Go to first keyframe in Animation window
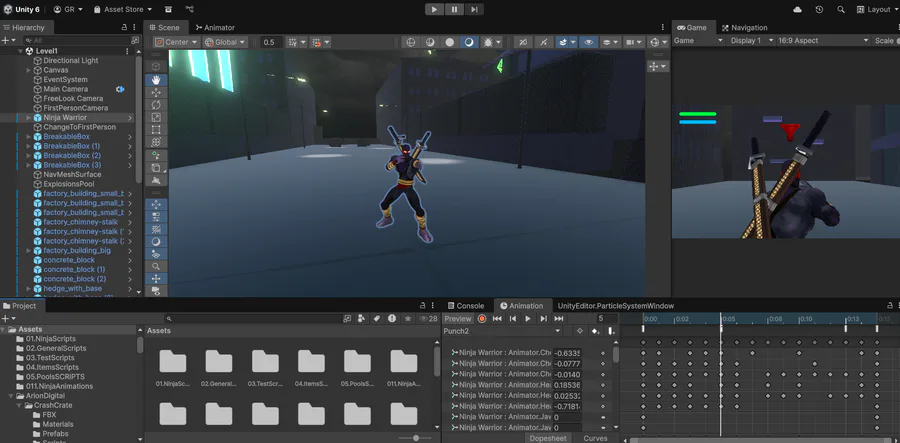 [x=498, y=318]
